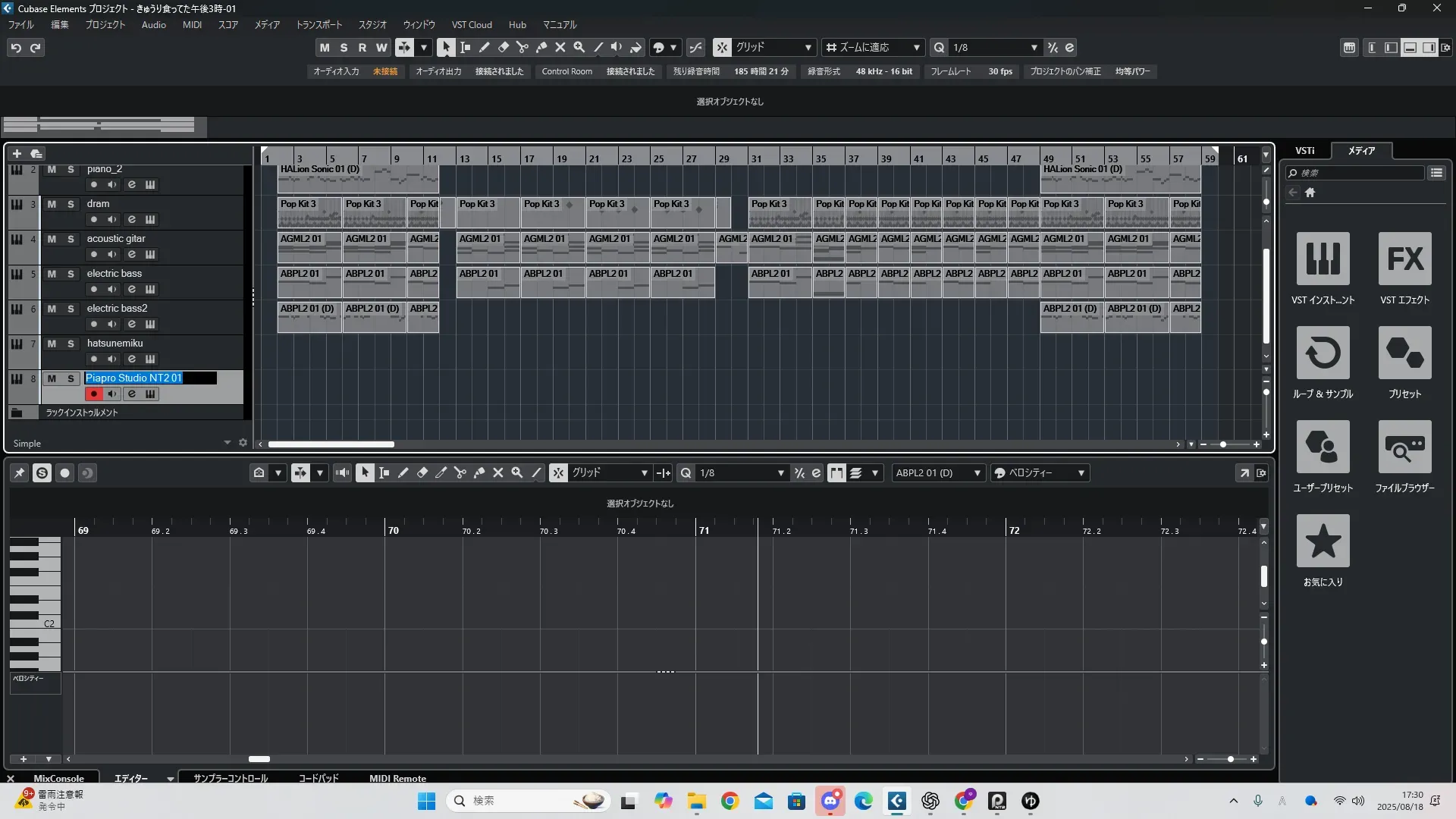Solo the electric bass track
The width and height of the screenshot is (1456, 819).
tap(71, 274)
